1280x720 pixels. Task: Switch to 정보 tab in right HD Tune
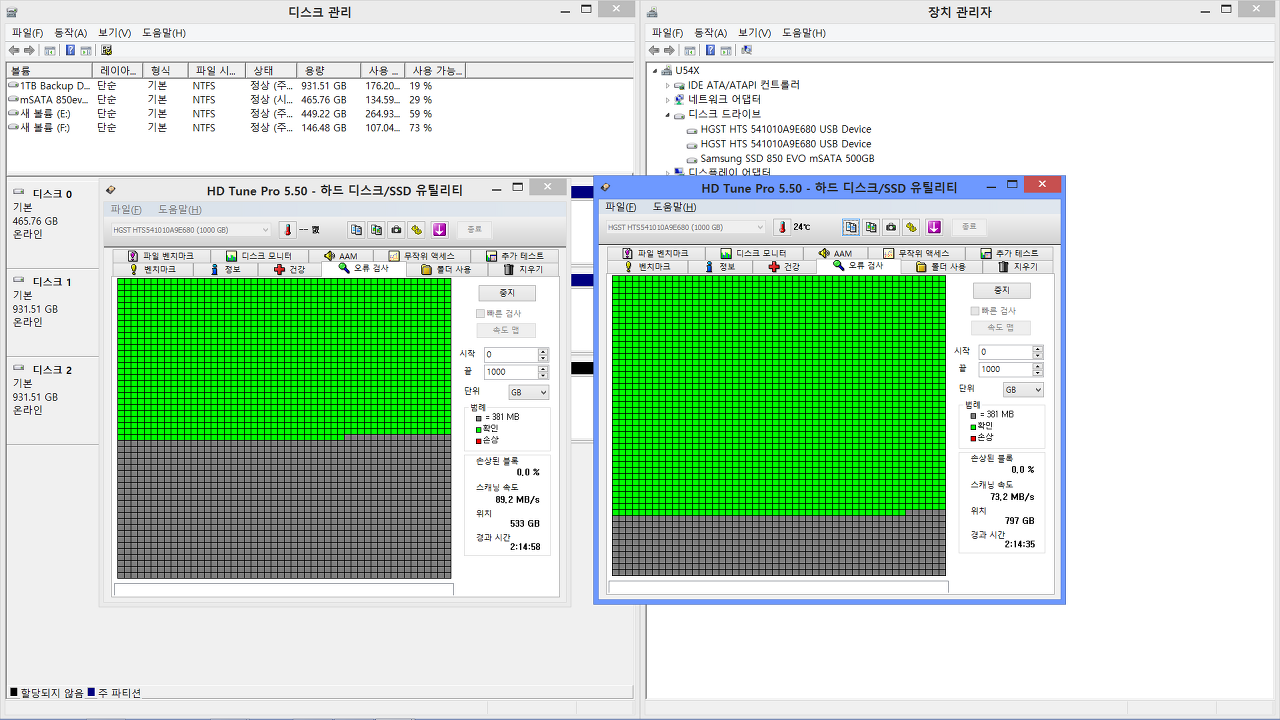point(720,267)
